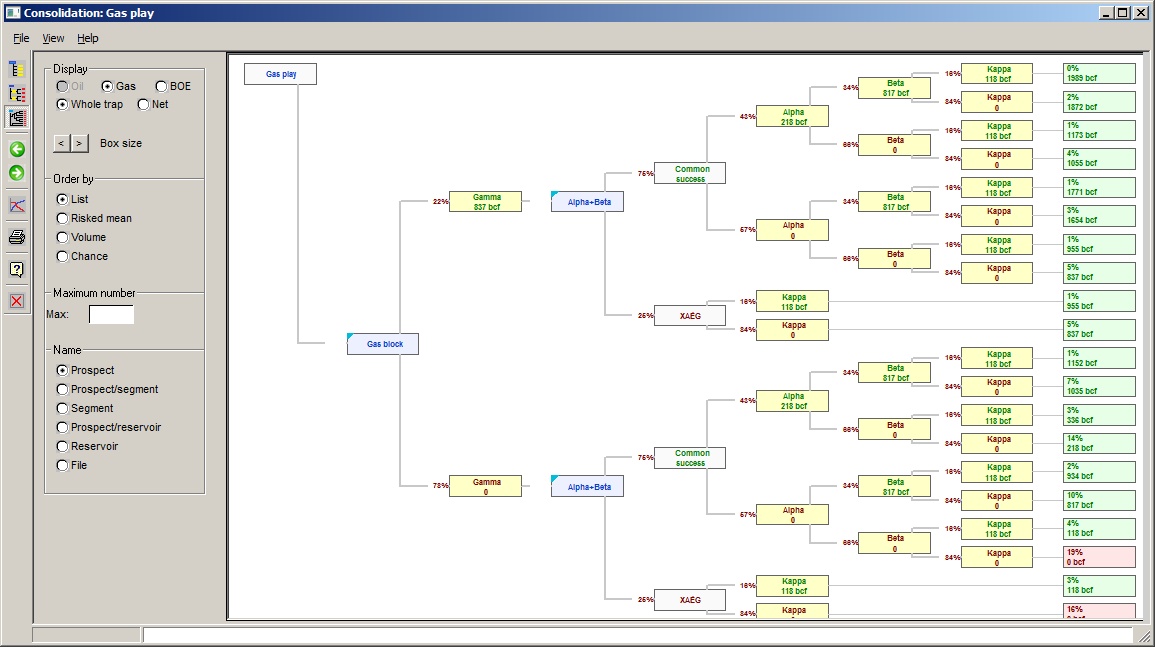Viewport: 1155px width, 647px height.
Task: Open the View menu
Action: click(x=53, y=38)
